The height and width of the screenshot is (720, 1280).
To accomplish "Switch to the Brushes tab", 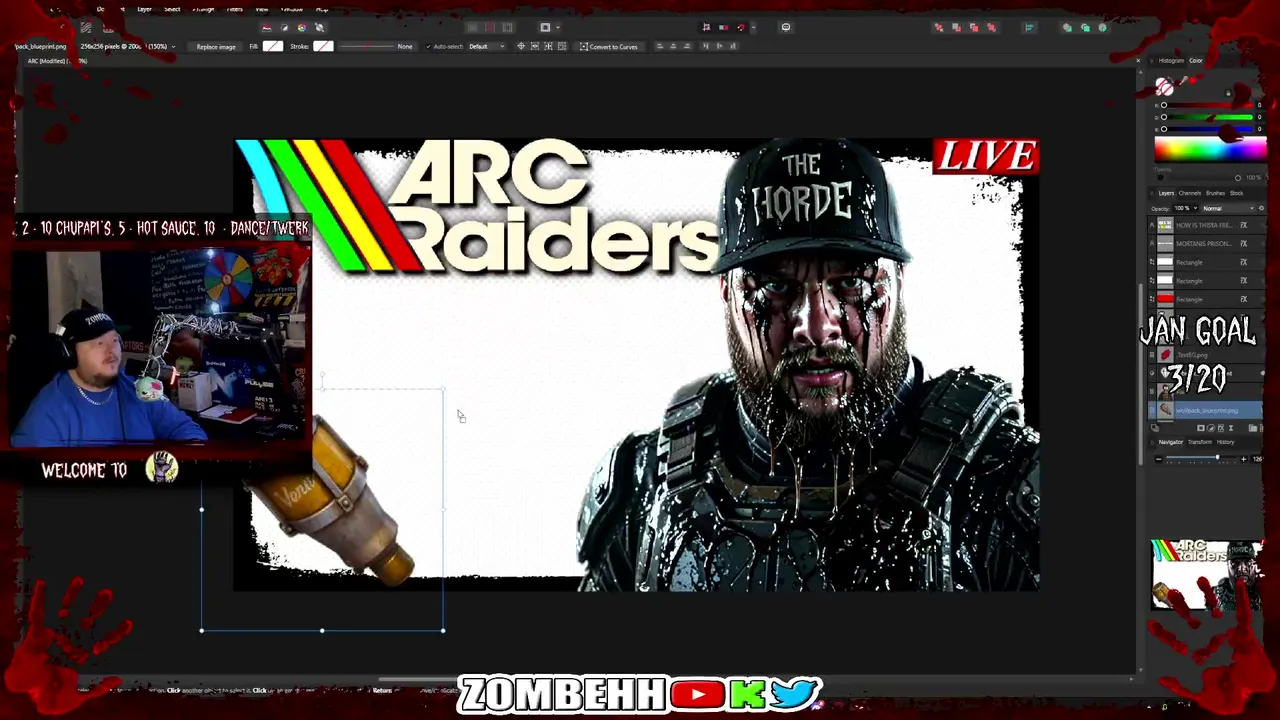I will 1215,193.
